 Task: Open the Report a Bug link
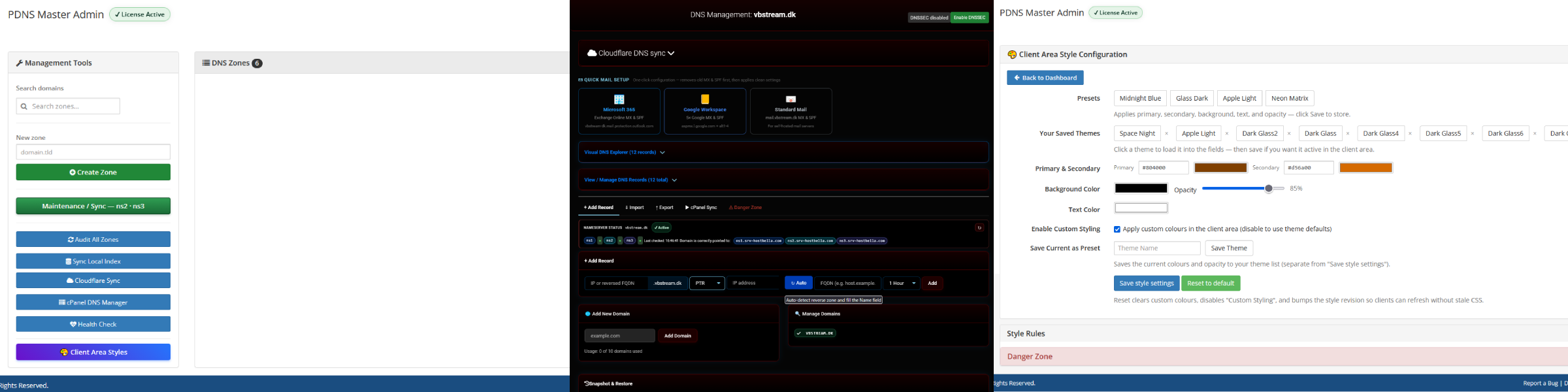pos(1540,384)
